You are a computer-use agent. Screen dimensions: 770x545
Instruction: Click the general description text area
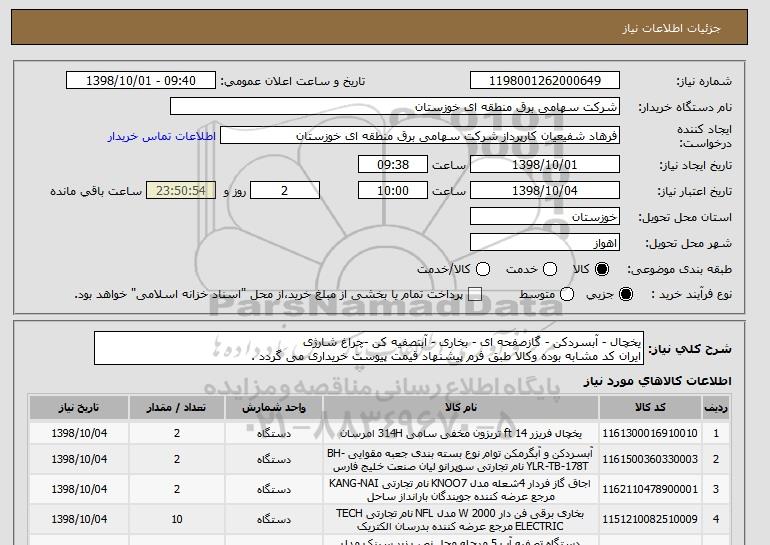[x=369, y=348]
